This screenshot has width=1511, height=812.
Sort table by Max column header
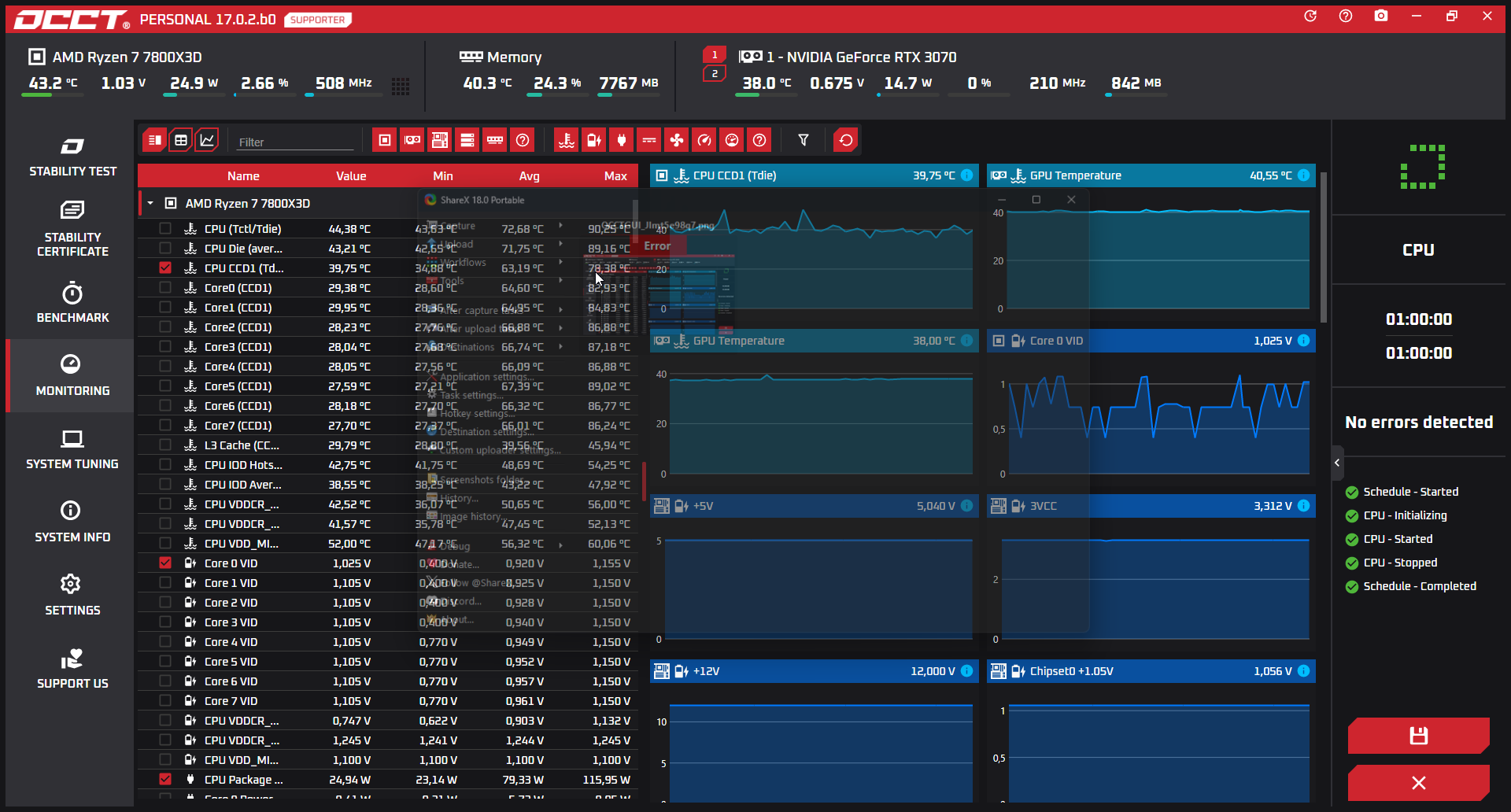[x=615, y=176]
